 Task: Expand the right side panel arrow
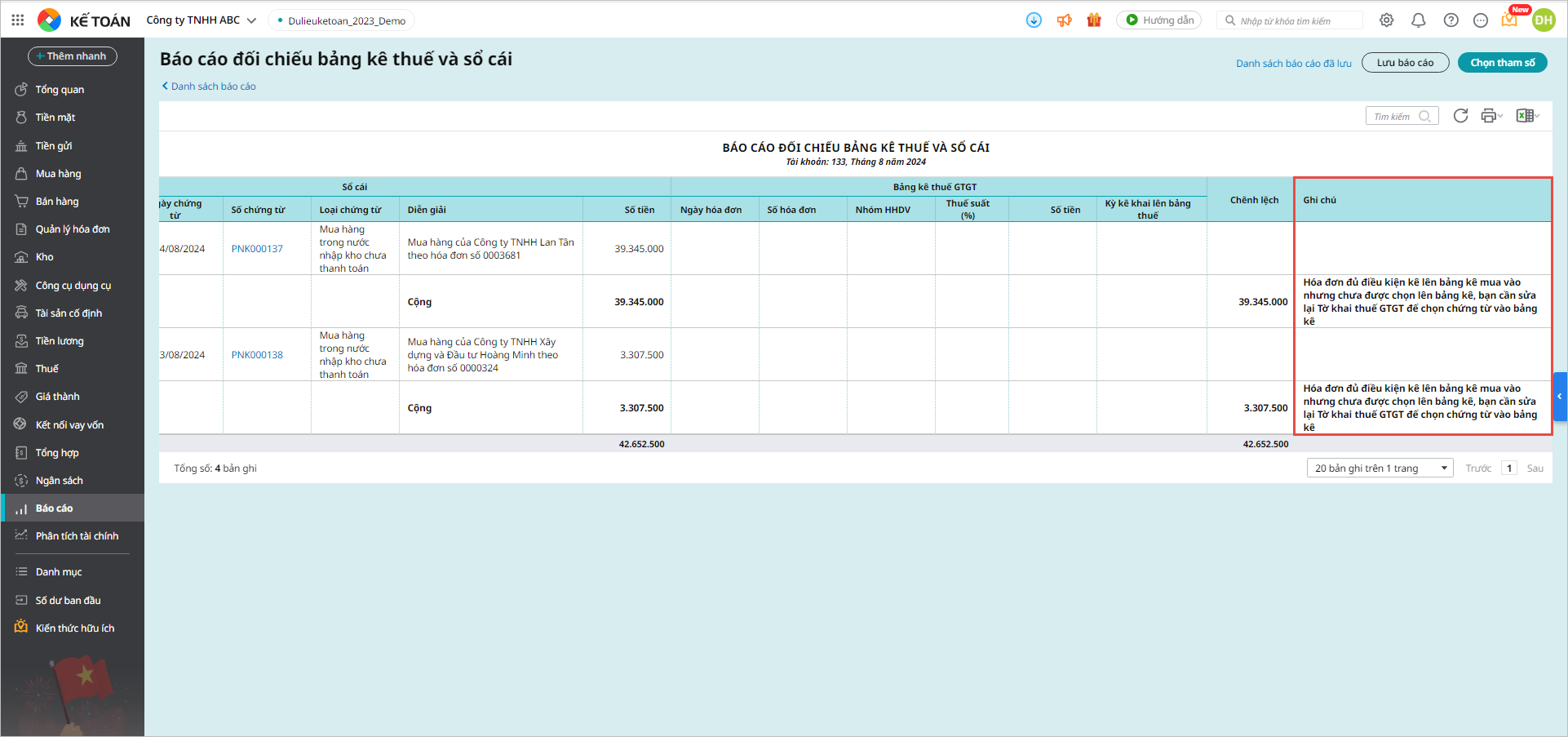tap(1560, 397)
